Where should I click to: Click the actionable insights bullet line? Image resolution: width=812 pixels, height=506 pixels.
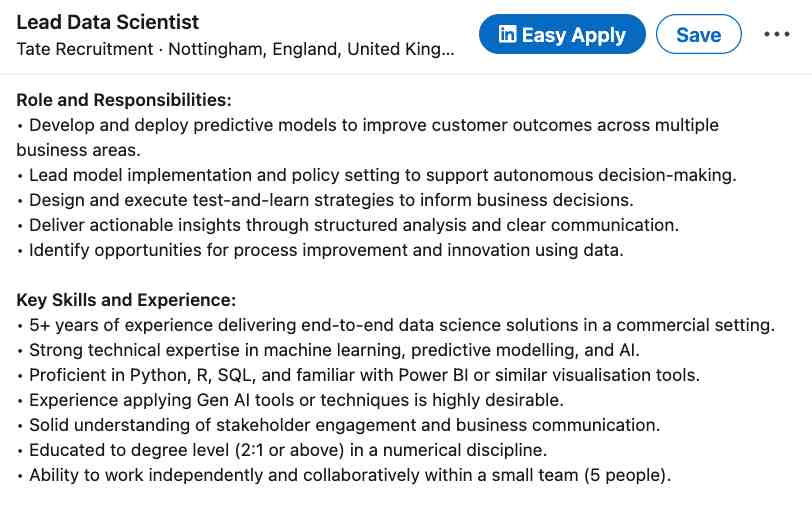point(350,225)
